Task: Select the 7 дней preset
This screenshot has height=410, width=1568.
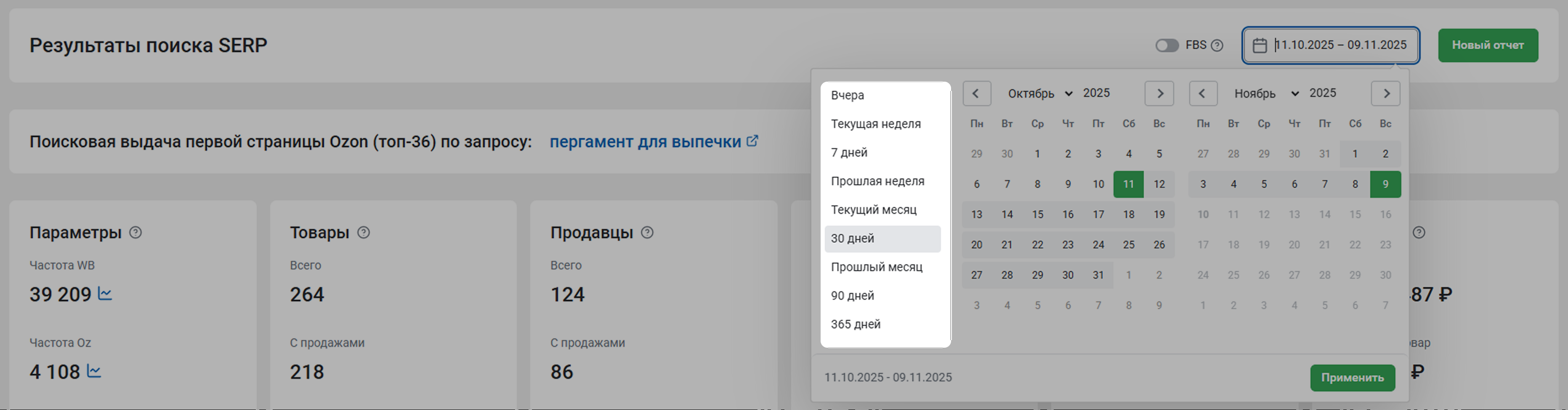Action: pos(849,152)
